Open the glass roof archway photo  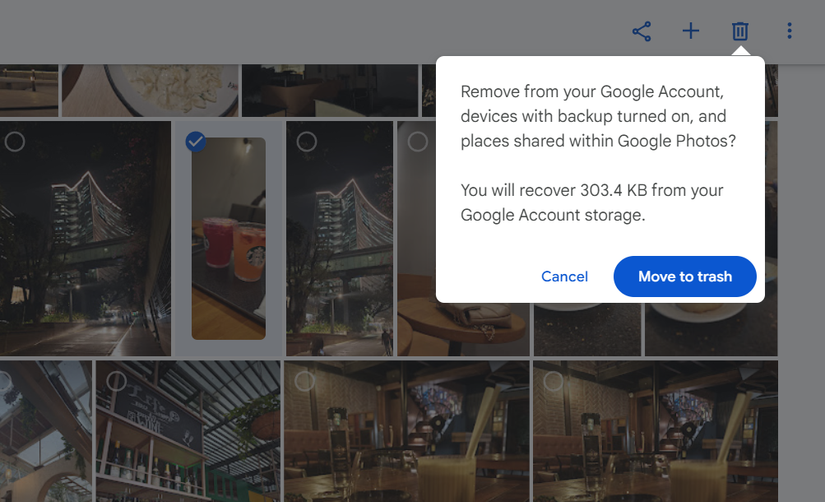pyautogui.click(x=46, y=431)
